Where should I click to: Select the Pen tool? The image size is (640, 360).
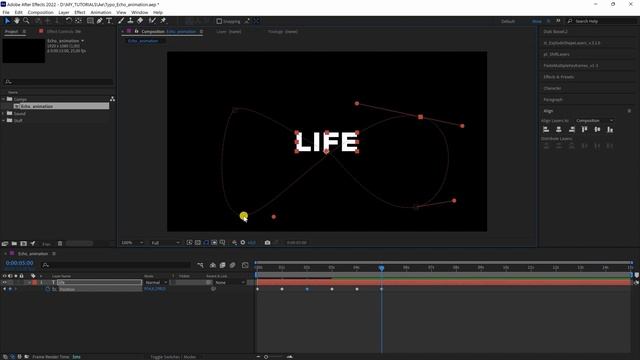click(x=100, y=21)
